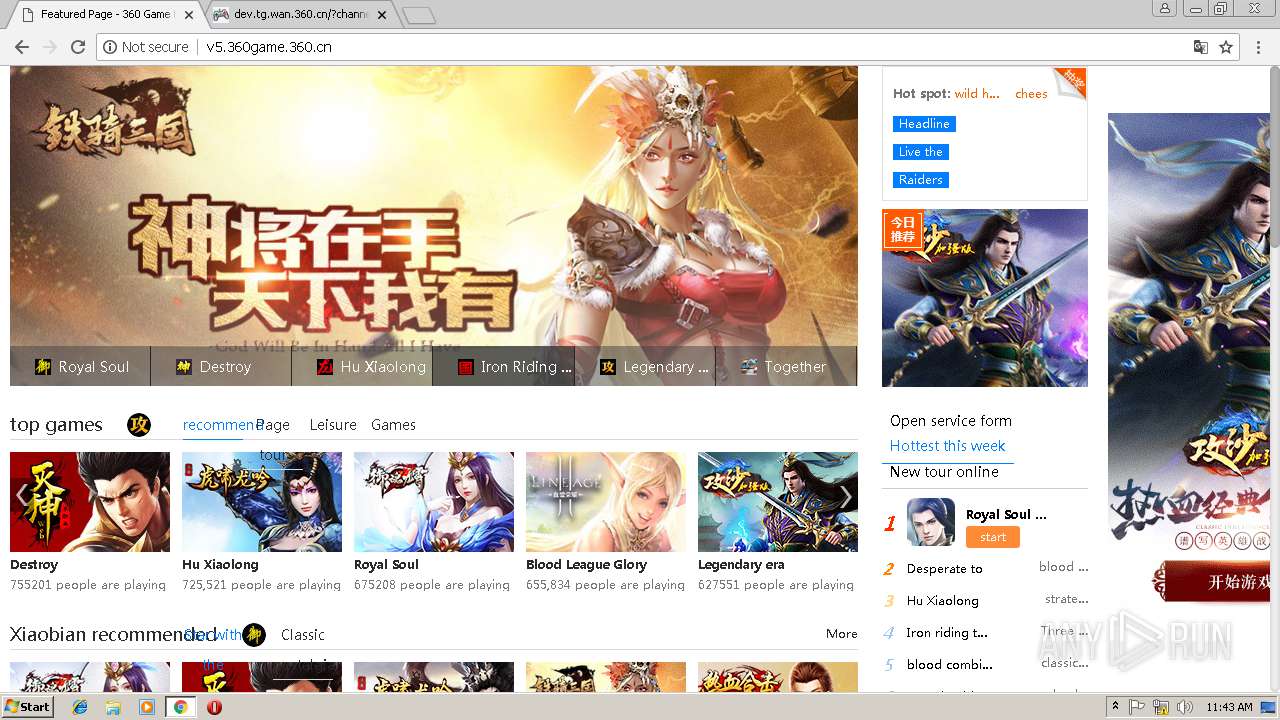This screenshot has height=720, width=1280.
Task: Click the round icon beside Xiaobian recommended
Action: [254, 635]
